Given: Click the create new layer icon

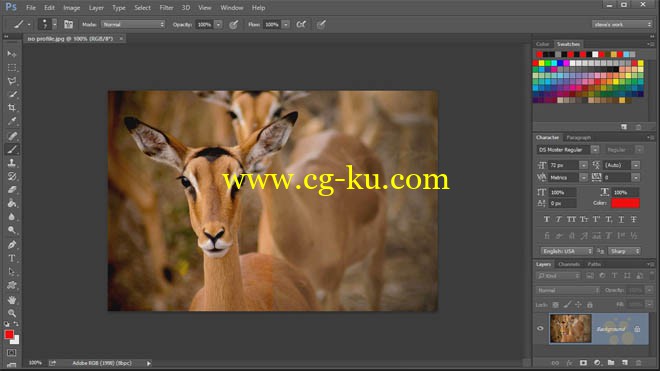Looking at the screenshot, I should click(625, 363).
